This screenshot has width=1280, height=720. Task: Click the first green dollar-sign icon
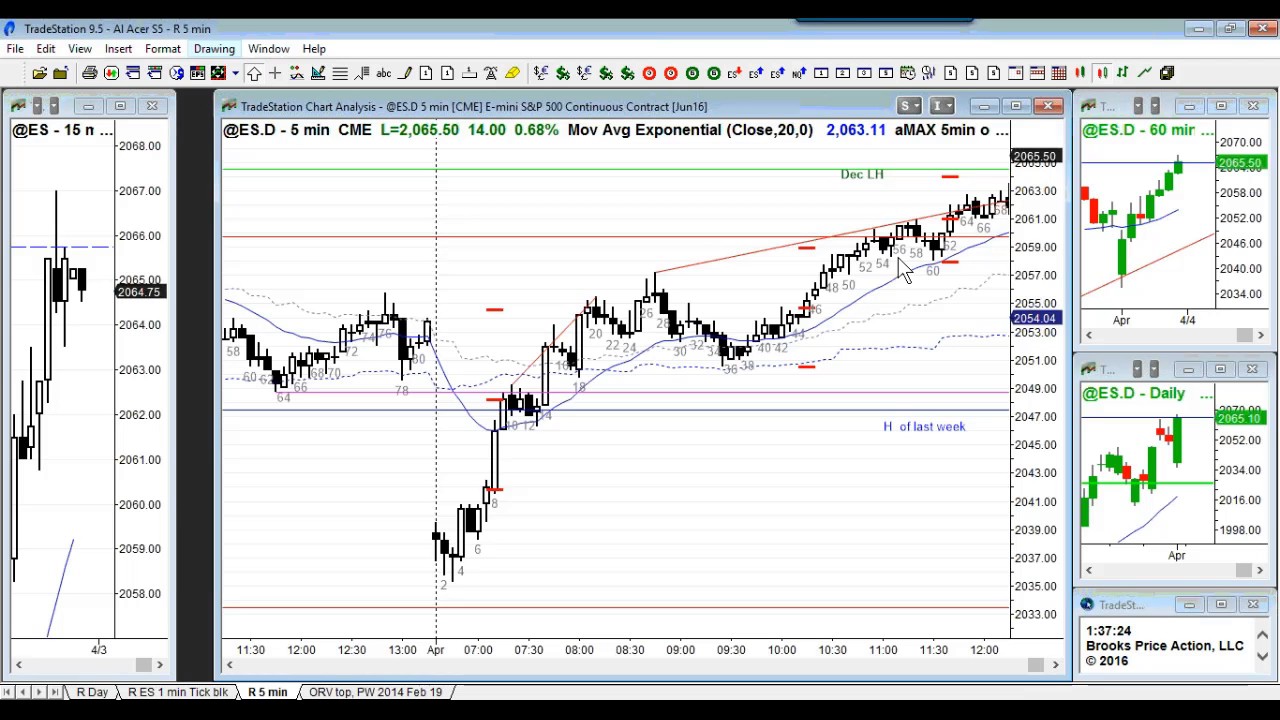tap(563, 73)
